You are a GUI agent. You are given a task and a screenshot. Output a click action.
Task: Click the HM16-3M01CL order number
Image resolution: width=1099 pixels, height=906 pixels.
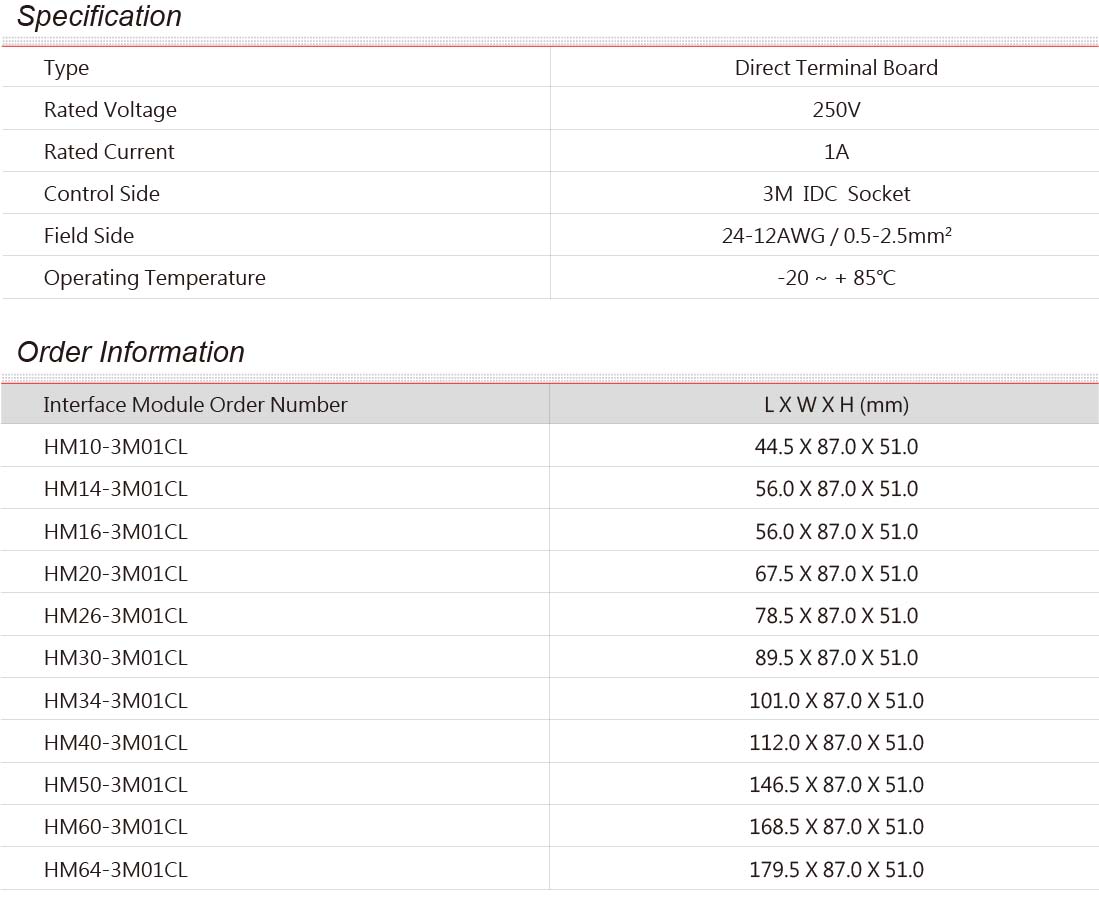[116, 532]
